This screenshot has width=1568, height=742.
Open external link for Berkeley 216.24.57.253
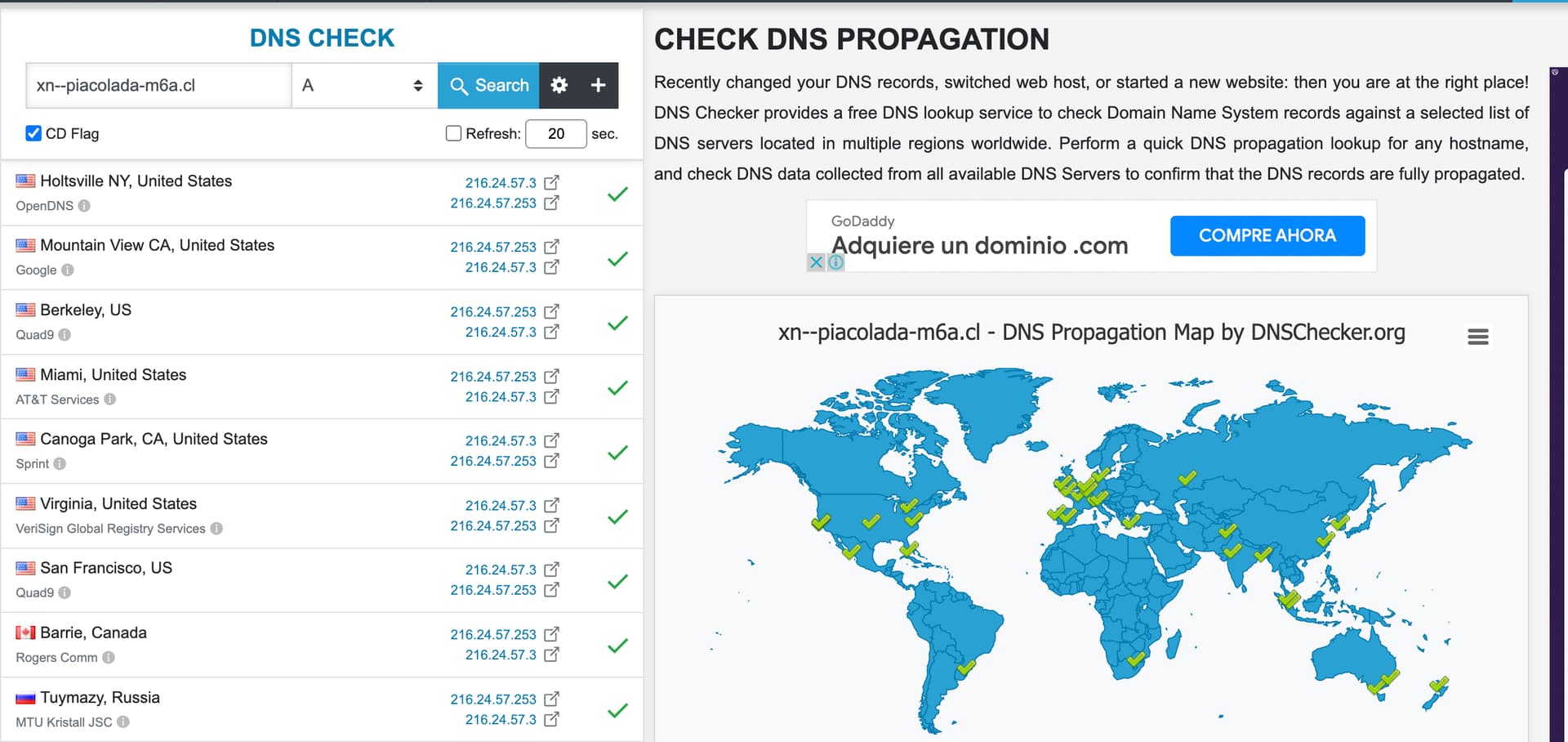(552, 311)
